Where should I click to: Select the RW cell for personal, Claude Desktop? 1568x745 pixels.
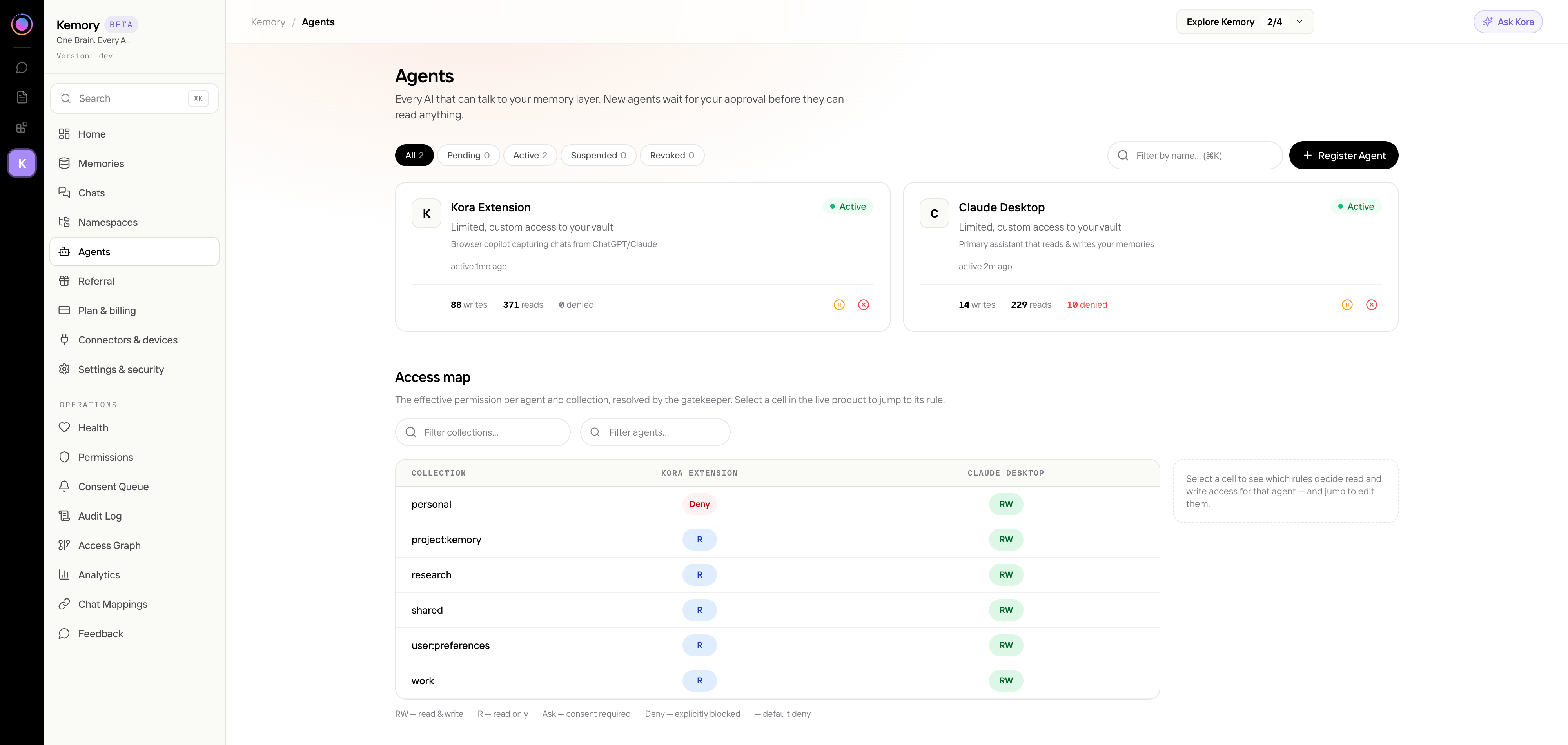1006,505
